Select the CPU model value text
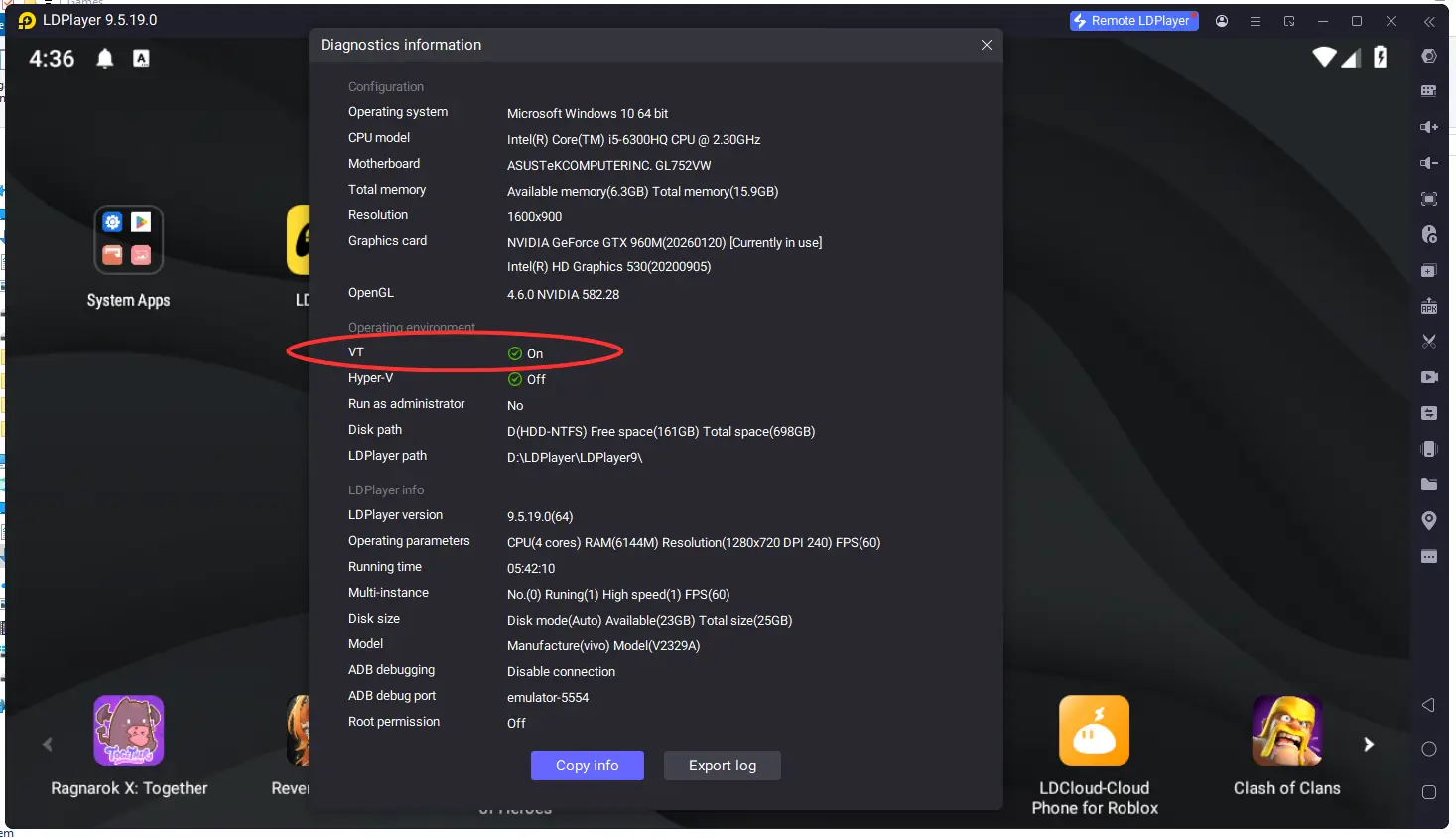This screenshot has height=838, width=1456. 633,140
